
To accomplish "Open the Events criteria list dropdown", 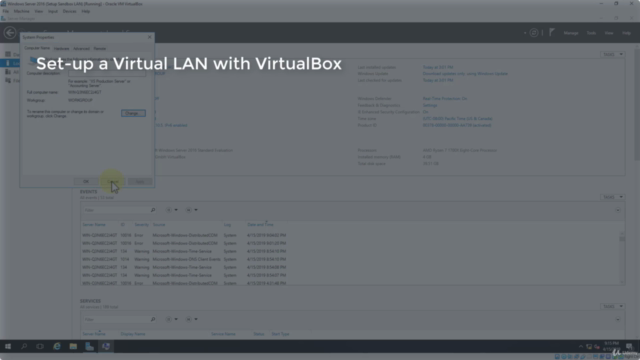I will 171,210.
